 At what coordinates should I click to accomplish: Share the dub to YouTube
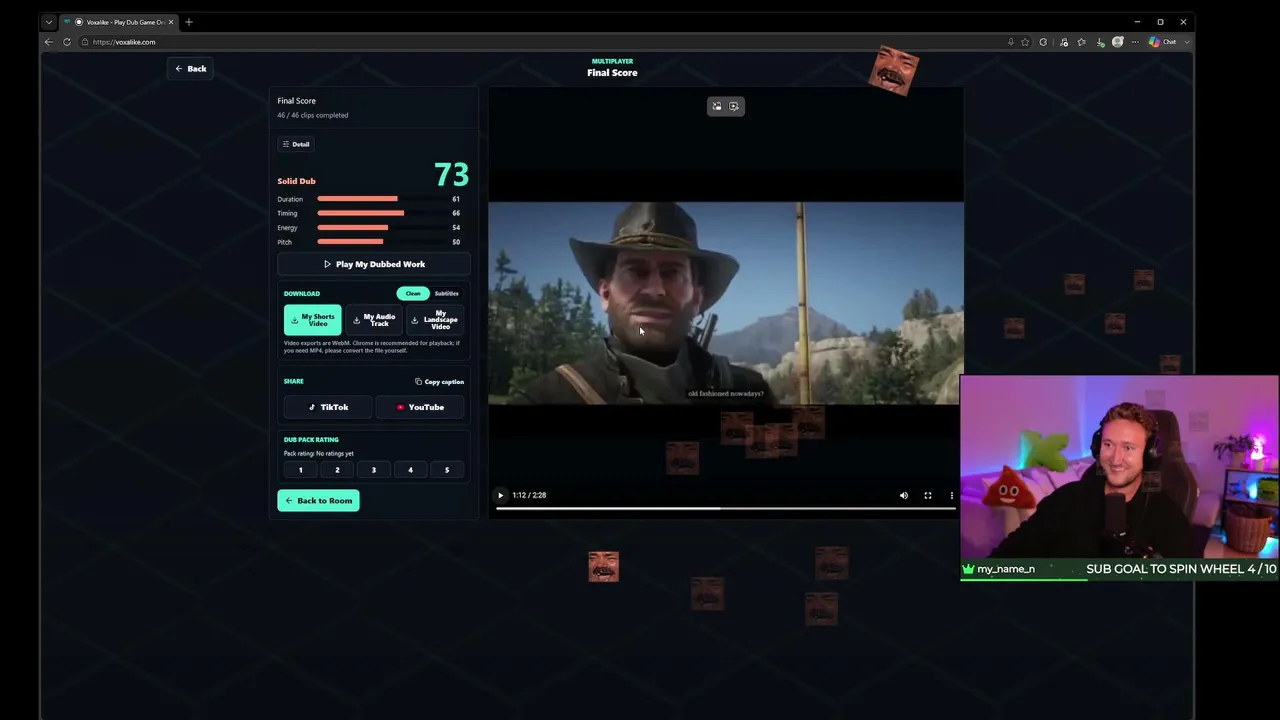point(420,407)
